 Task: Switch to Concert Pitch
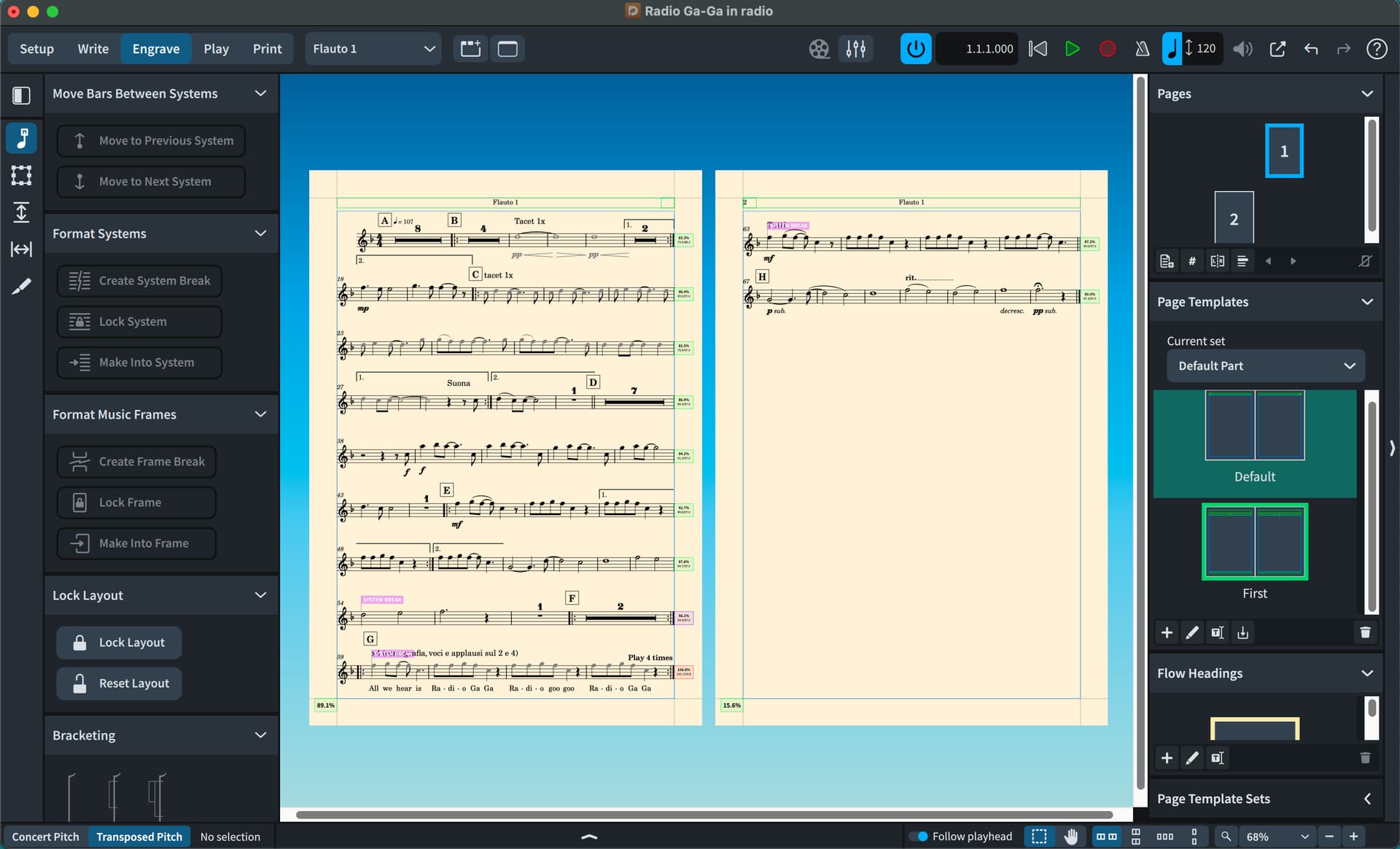(45, 837)
